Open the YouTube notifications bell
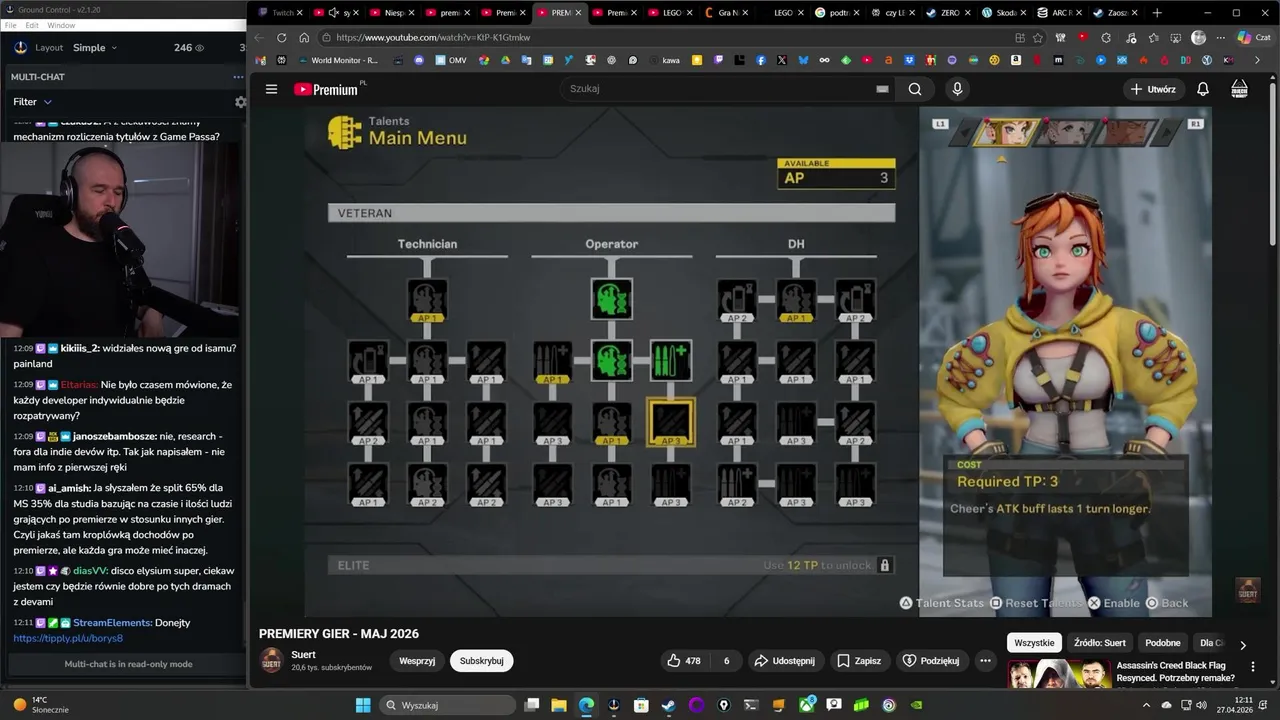 [1203, 89]
